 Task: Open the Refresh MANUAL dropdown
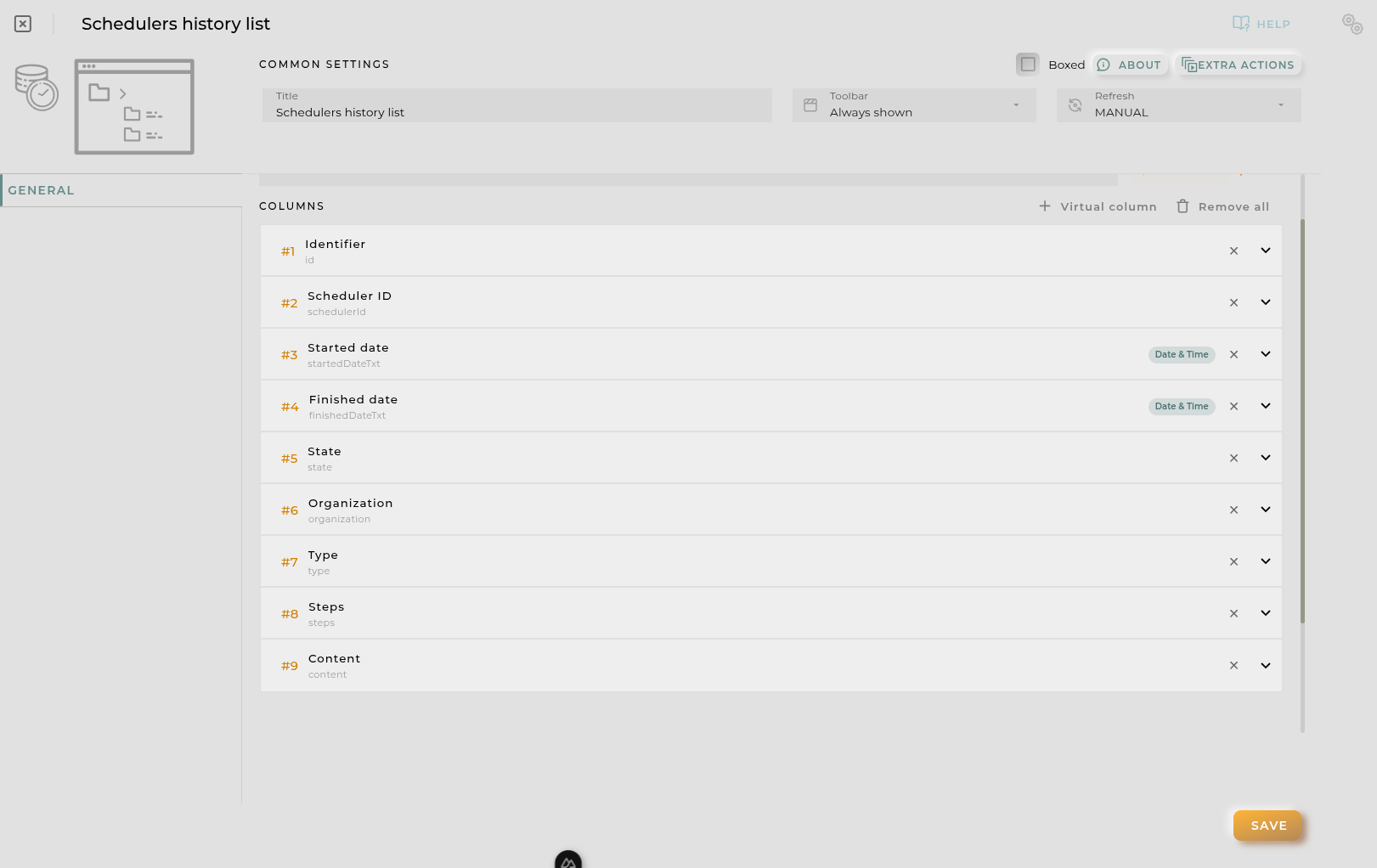1179,105
